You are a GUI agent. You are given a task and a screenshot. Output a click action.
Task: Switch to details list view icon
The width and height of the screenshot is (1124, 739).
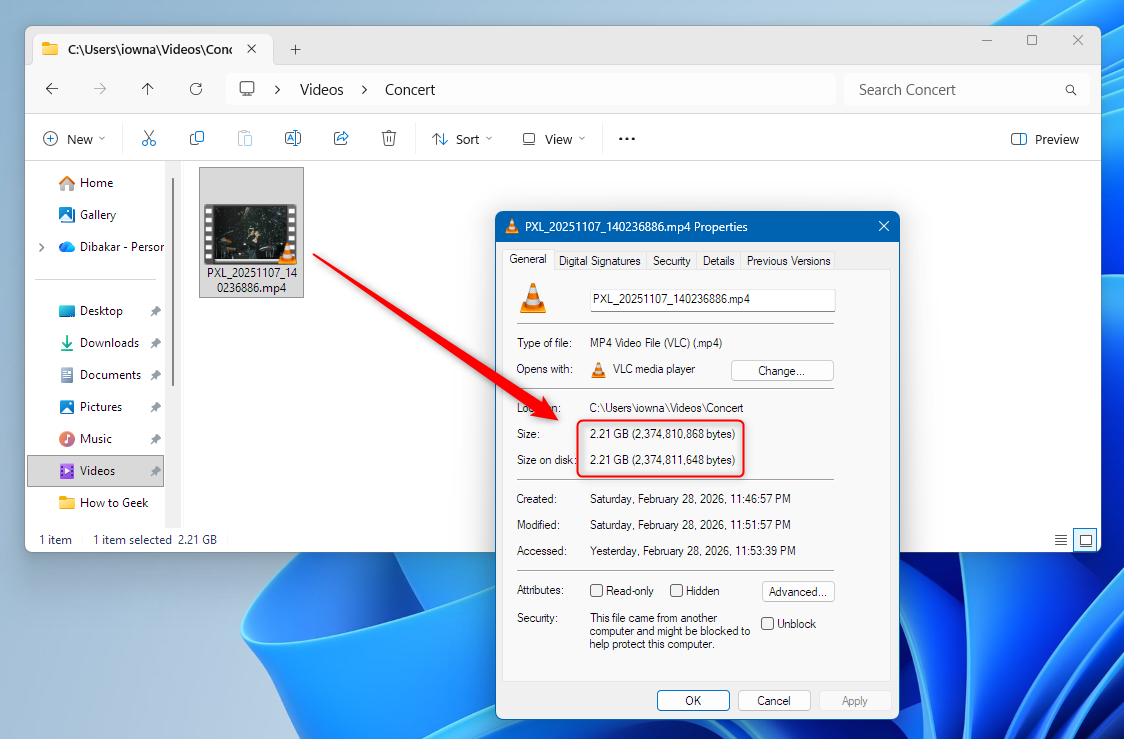(x=1061, y=540)
